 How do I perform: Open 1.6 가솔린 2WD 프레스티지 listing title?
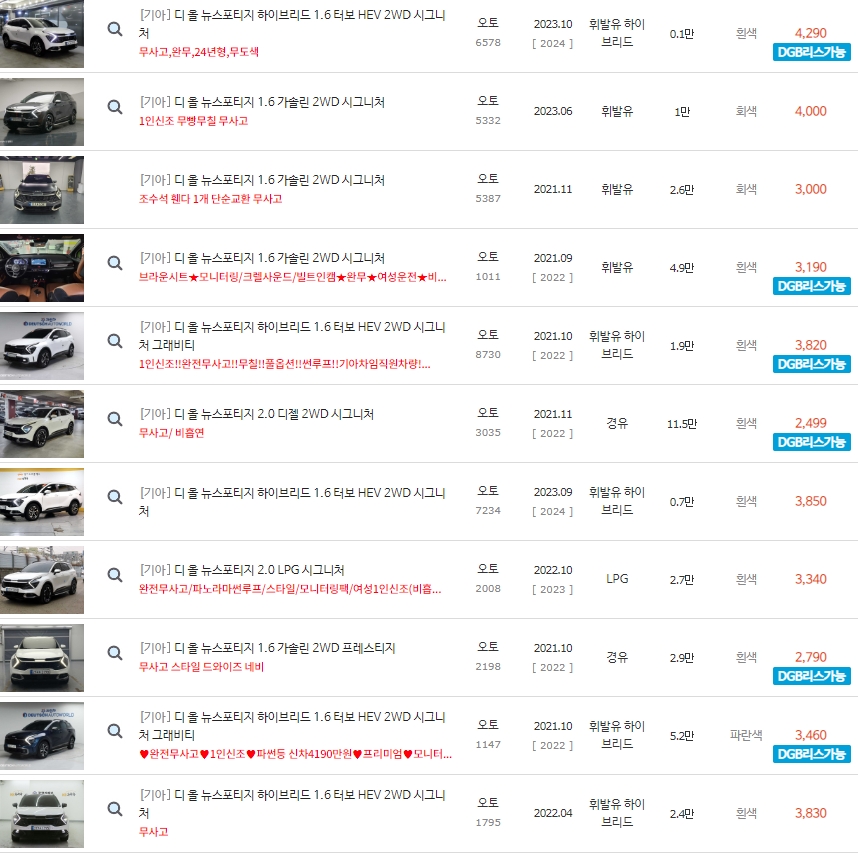[267, 648]
